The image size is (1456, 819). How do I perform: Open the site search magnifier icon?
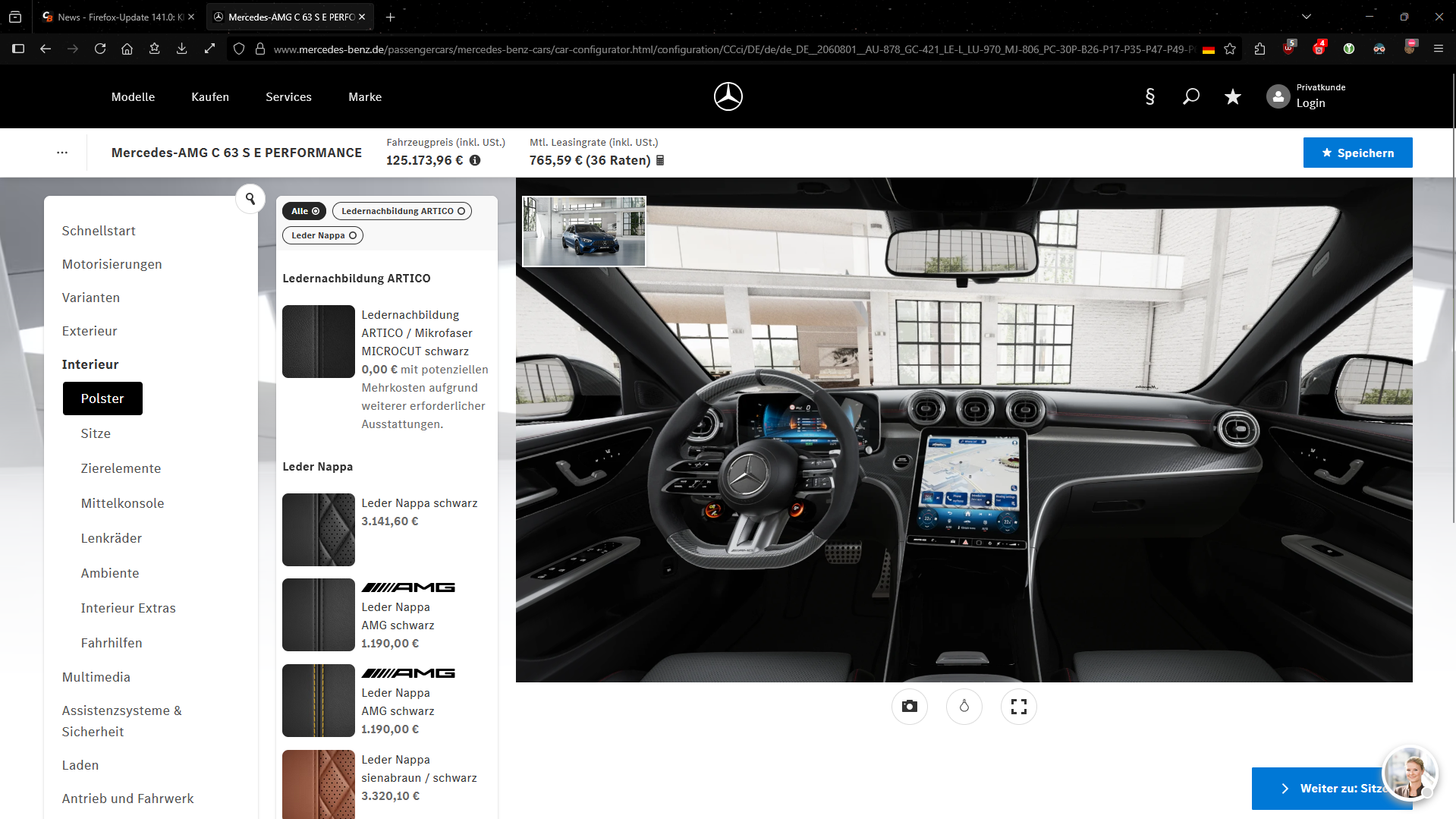1190,96
